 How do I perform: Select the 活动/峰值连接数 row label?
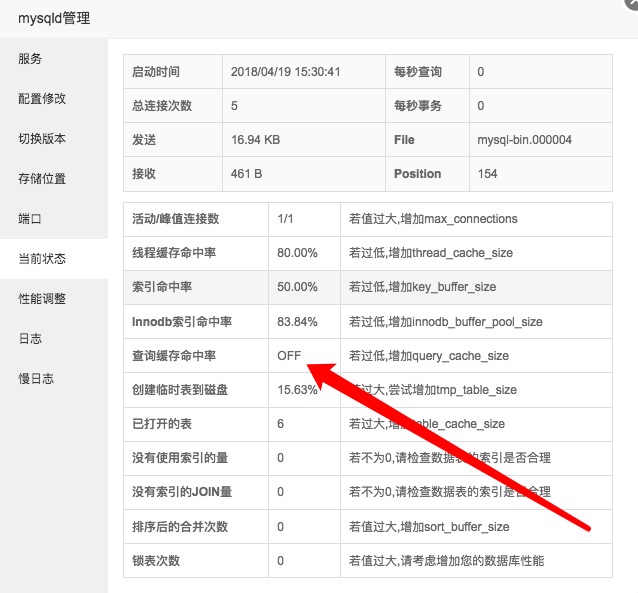click(x=175, y=219)
